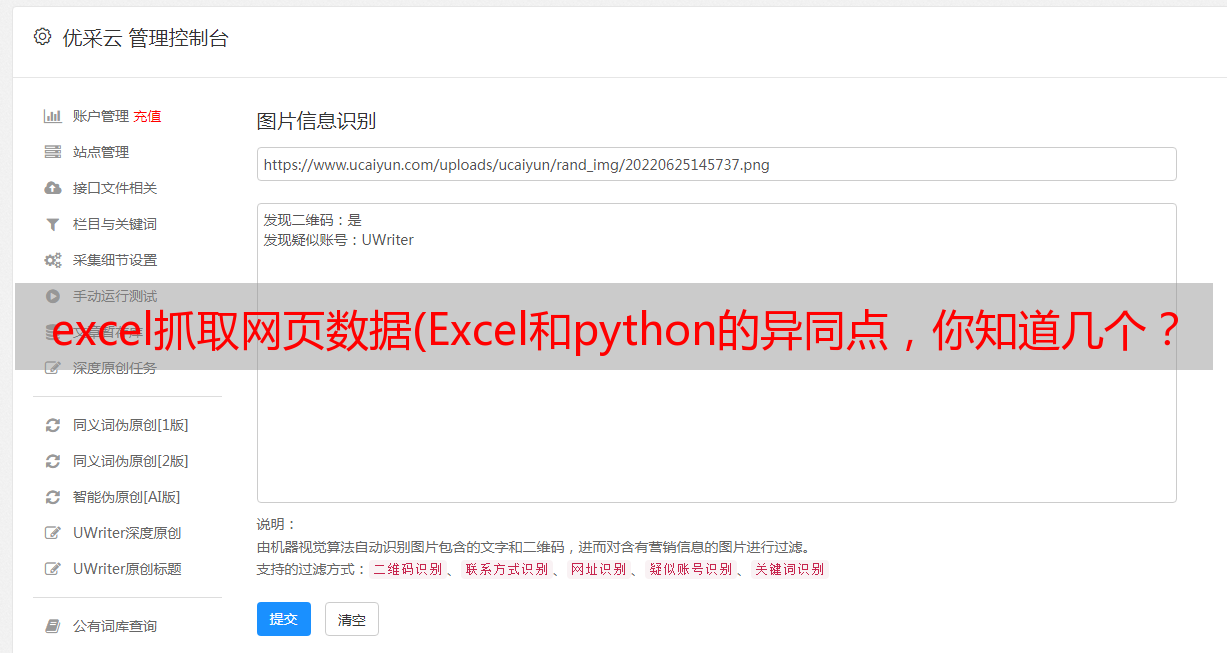
Task: Open the 充值 recharge link
Action: [x=147, y=116]
